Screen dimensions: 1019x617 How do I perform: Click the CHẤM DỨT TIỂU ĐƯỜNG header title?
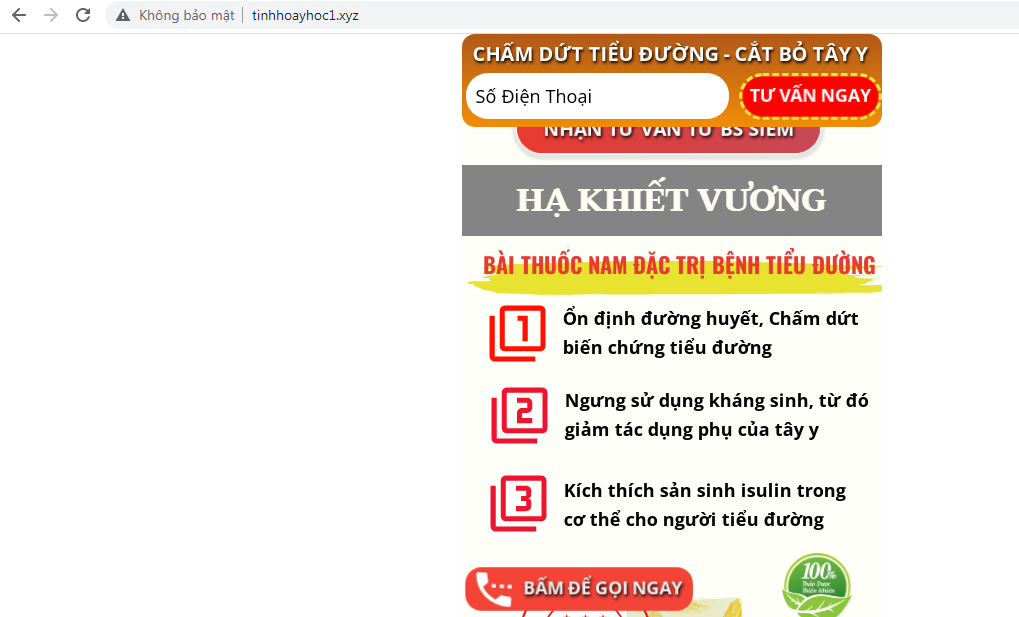coord(670,54)
